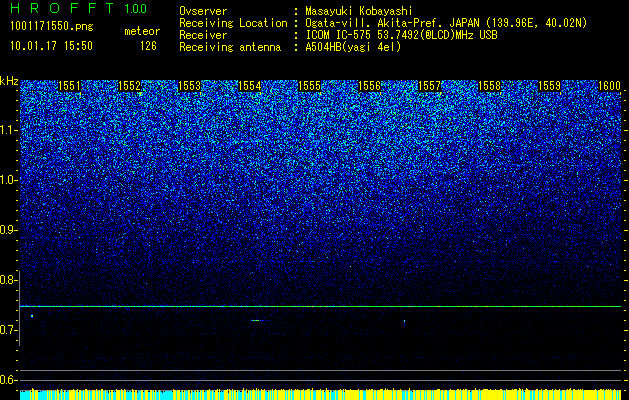Click the 0.7 kHz axis label
The height and width of the screenshot is (400, 629).
(8, 330)
